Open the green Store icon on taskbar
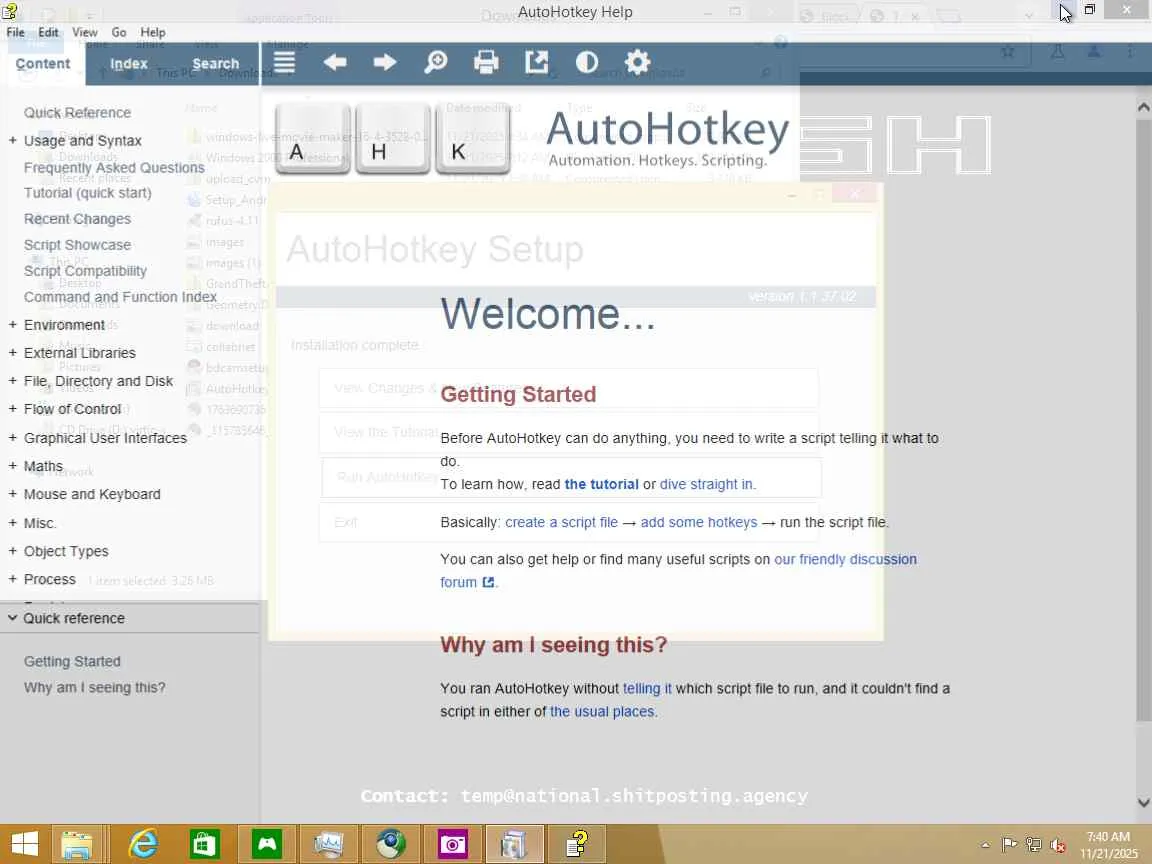 coord(204,844)
